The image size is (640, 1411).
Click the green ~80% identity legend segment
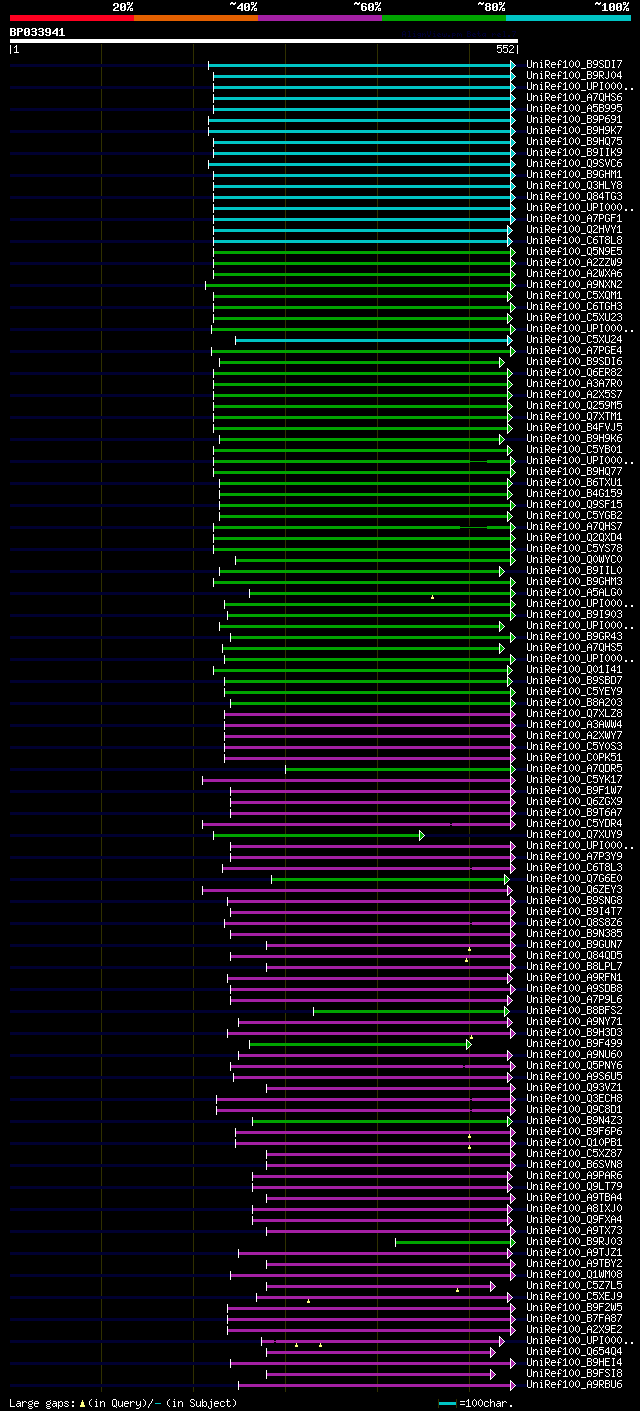pos(443,18)
